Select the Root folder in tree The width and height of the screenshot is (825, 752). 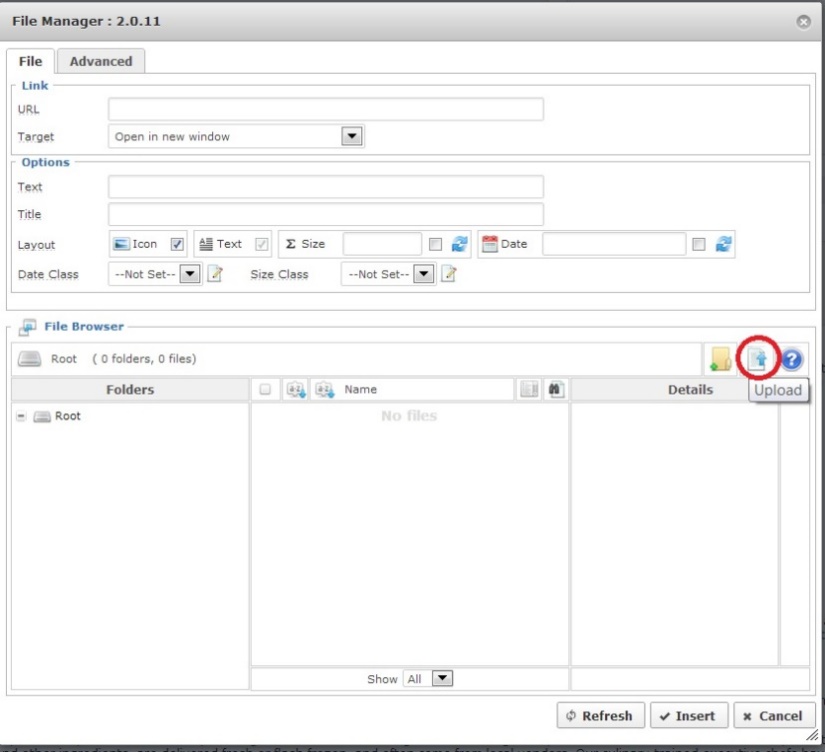click(x=67, y=416)
